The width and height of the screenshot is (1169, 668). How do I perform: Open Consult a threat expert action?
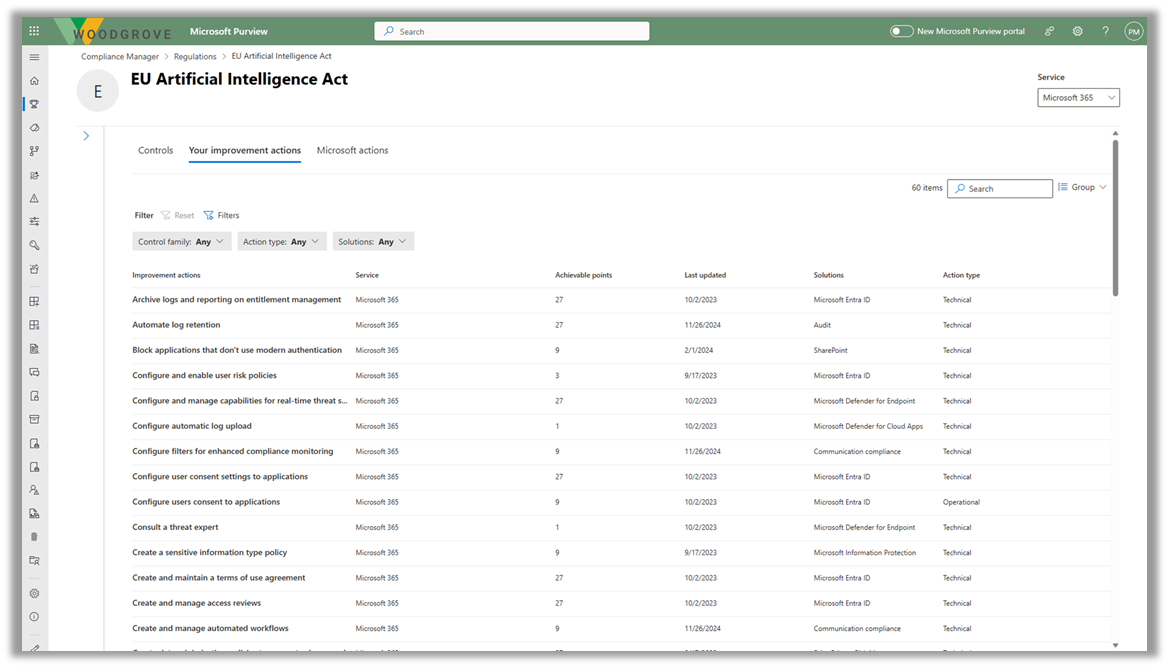[x=175, y=527]
